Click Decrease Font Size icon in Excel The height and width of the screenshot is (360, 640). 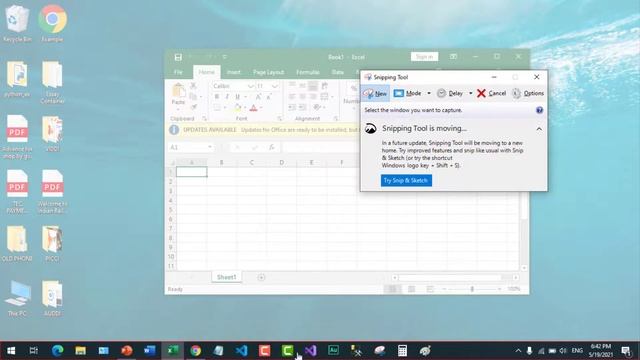coord(269,97)
